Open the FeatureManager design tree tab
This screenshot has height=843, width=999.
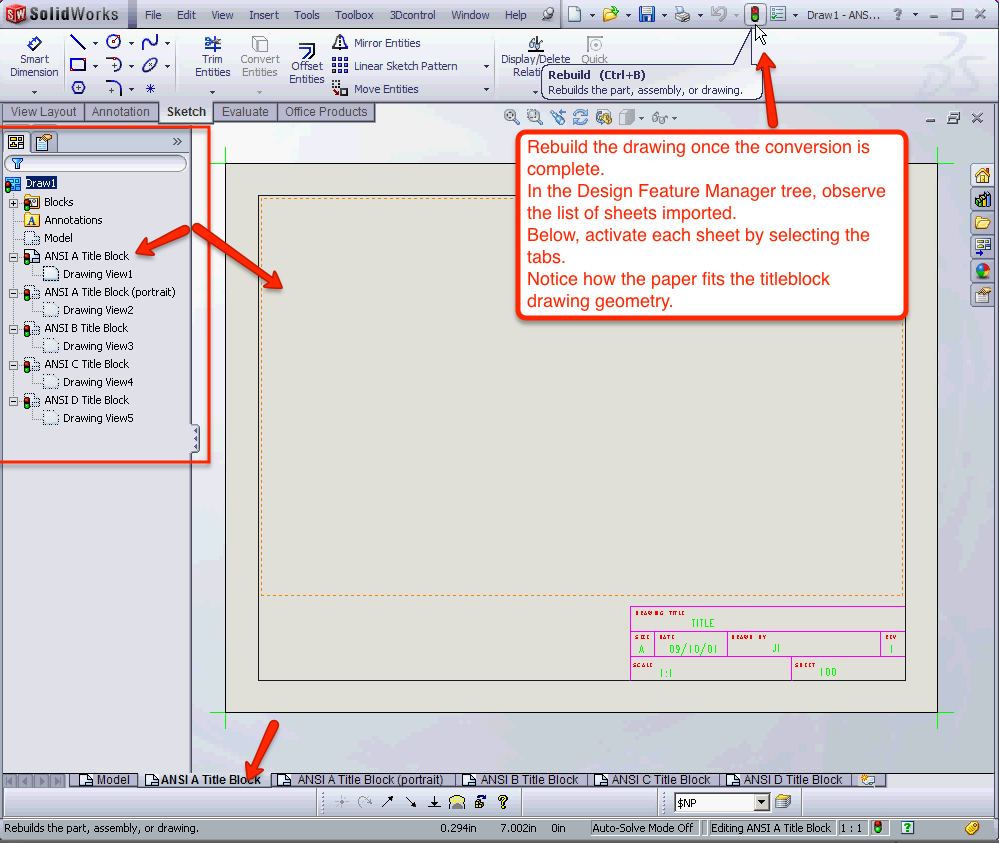point(17,141)
